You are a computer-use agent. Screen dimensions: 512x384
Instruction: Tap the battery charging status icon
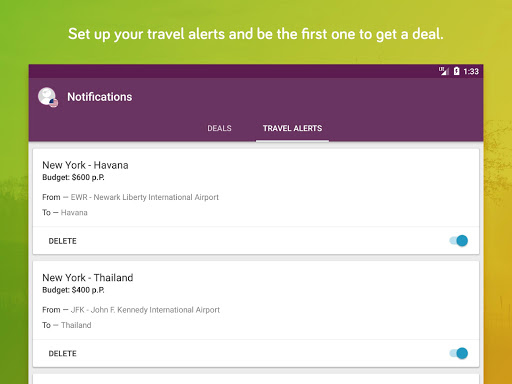pyautogui.click(x=456, y=71)
